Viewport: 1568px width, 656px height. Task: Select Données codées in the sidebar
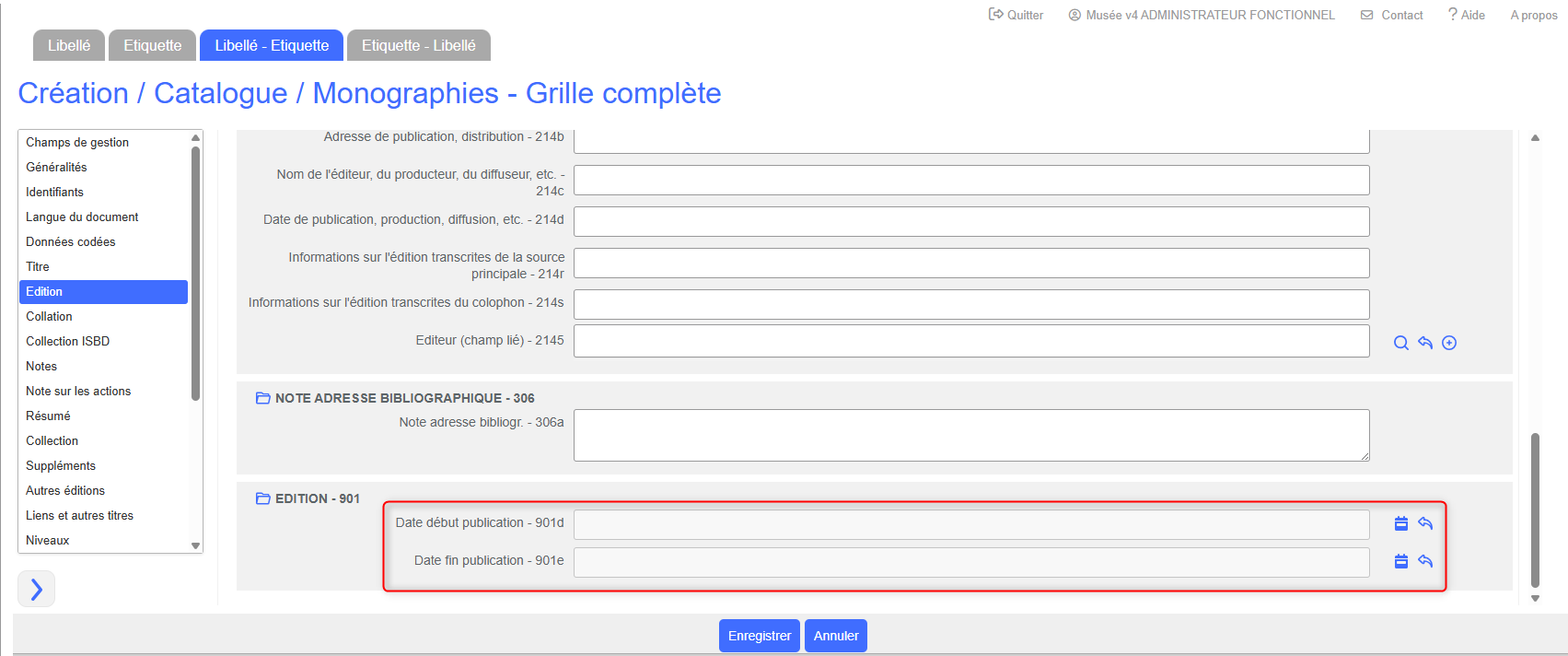pyautogui.click(x=71, y=241)
